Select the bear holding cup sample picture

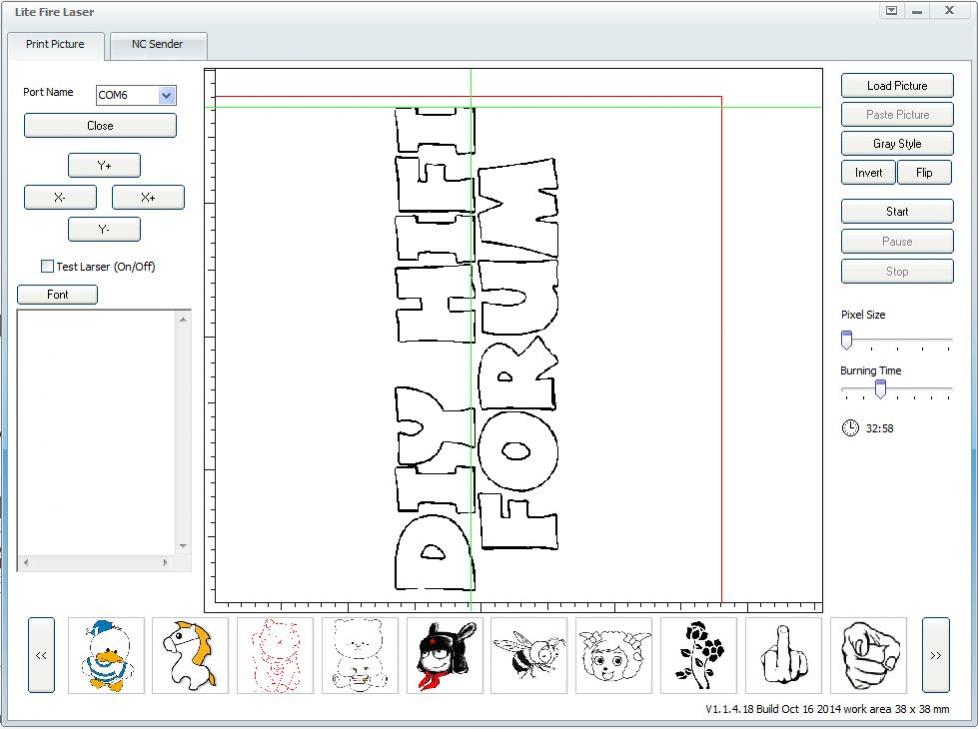click(x=360, y=655)
